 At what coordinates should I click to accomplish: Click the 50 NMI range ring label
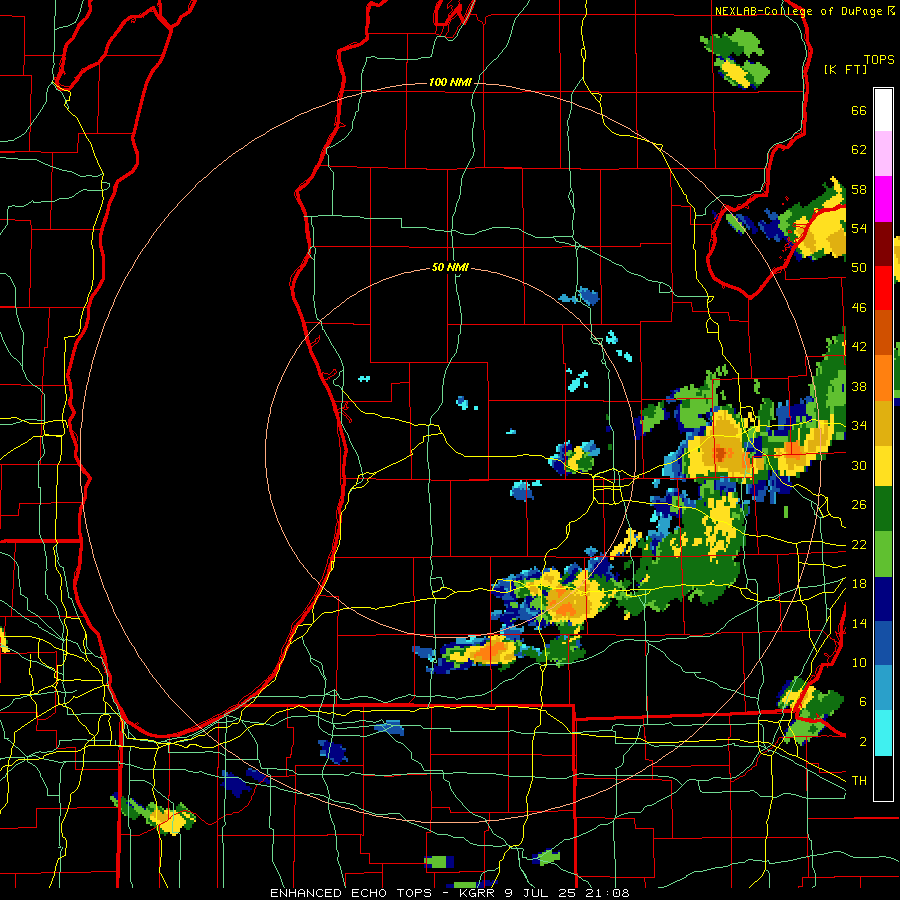[x=450, y=267]
